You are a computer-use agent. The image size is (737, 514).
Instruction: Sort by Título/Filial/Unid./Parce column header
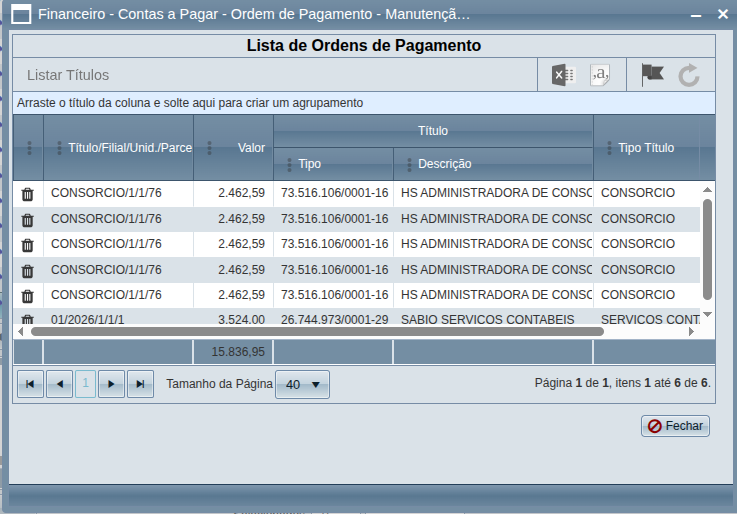pos(128,148)
